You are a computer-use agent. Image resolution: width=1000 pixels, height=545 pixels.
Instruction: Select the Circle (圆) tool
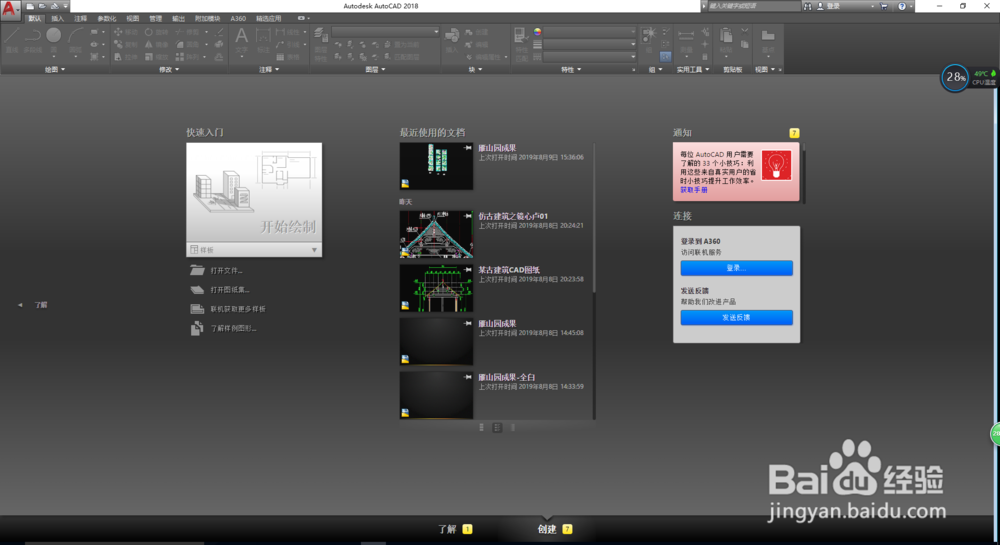(x=54, y=41)
